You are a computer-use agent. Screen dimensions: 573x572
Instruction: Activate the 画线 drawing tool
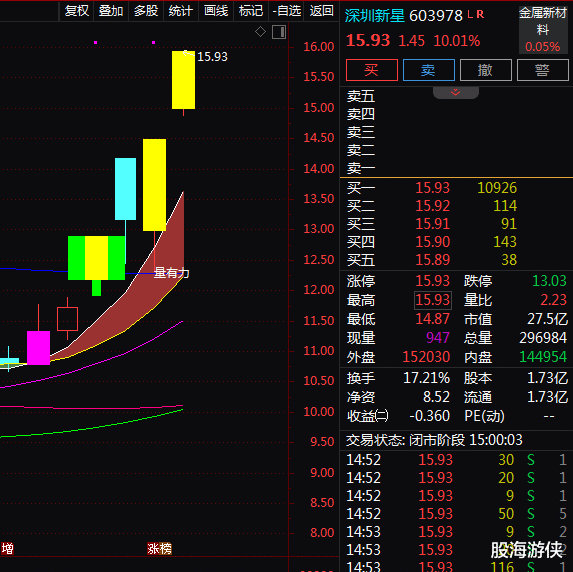click(x=216, y=11)
